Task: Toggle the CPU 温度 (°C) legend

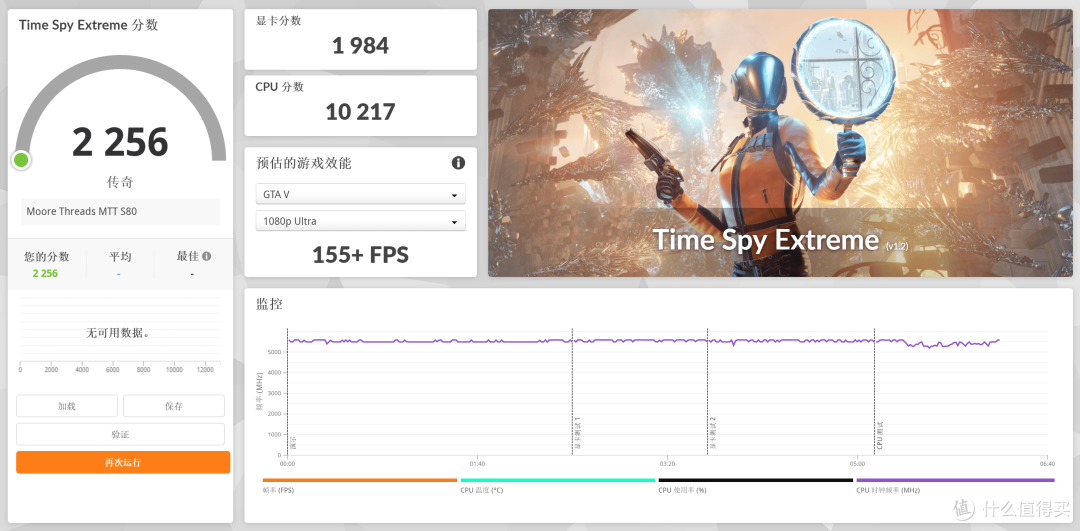Action: (x=557, y=485)
